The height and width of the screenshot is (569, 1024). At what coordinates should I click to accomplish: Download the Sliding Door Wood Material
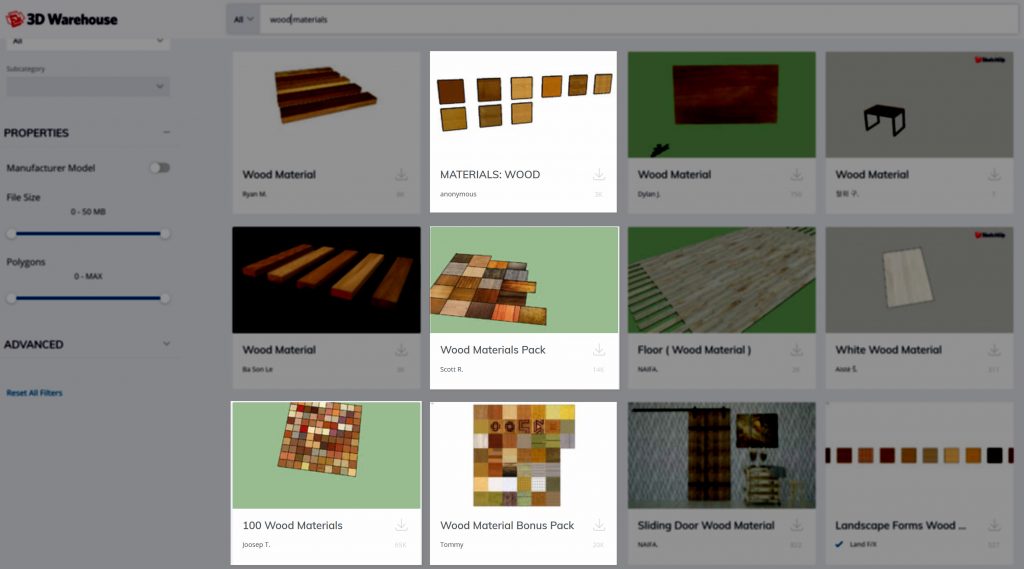point(796,525)
